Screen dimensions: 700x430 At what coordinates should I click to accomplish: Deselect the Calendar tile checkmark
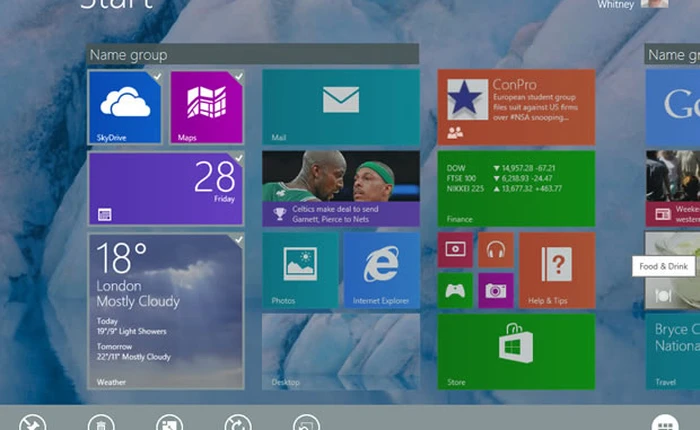(239, 158)
